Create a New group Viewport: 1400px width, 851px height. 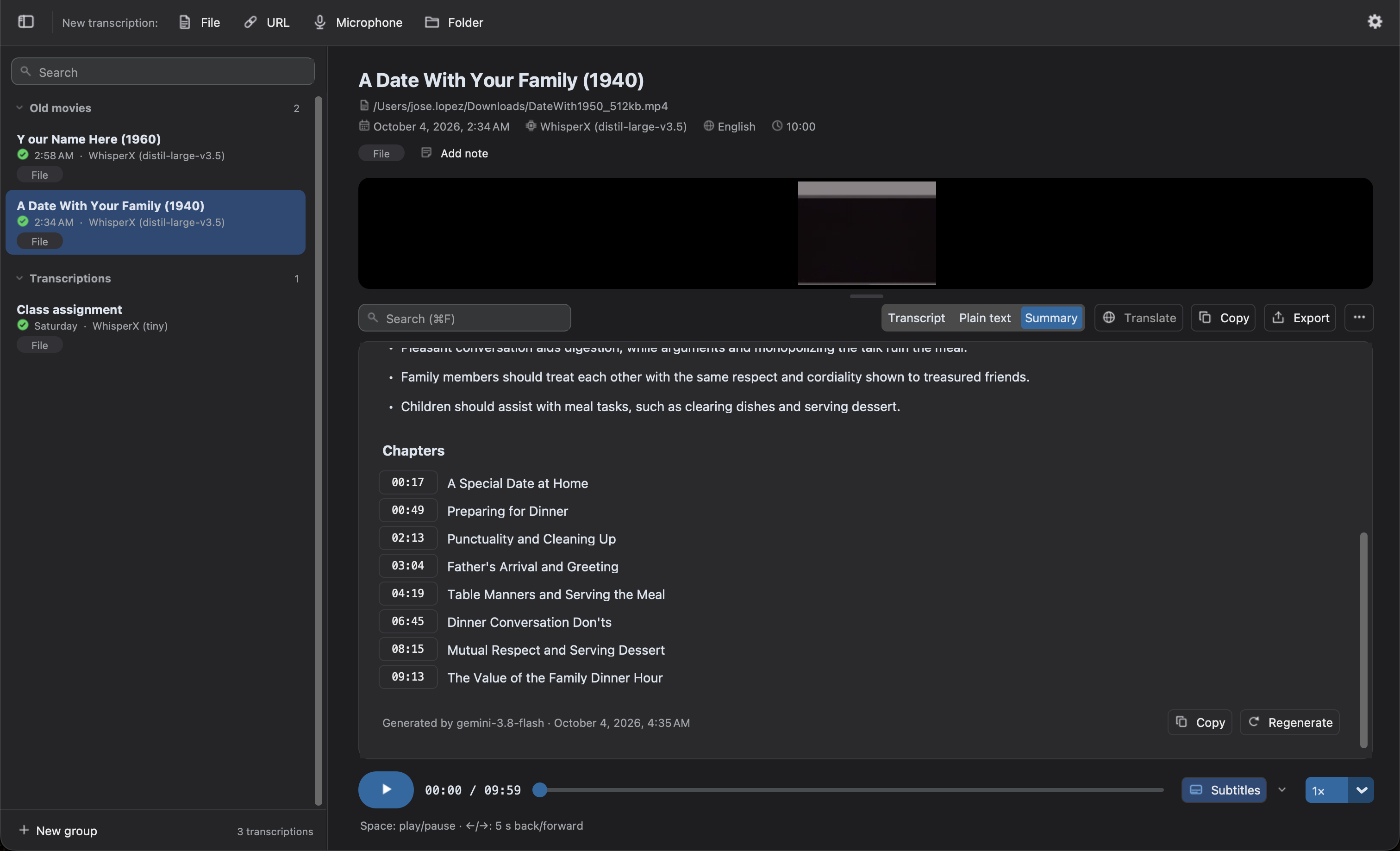point(58,831)
